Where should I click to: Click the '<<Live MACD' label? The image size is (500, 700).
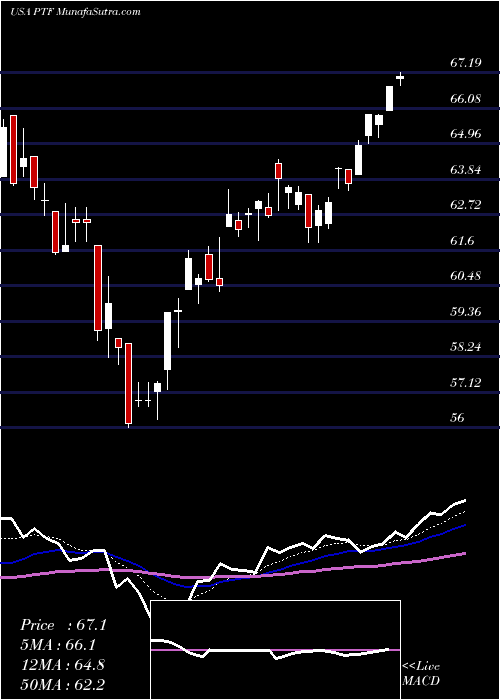pyautogui.click(x=421, y=673)
